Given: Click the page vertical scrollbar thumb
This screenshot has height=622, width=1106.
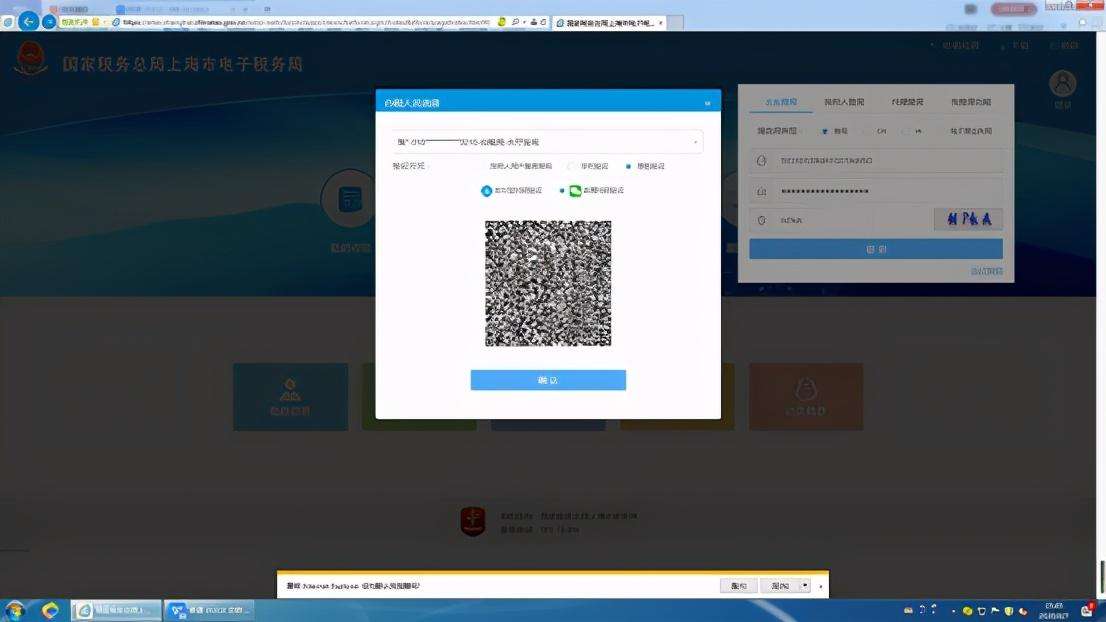Looking at the screenshot, I should (1102, 577).
